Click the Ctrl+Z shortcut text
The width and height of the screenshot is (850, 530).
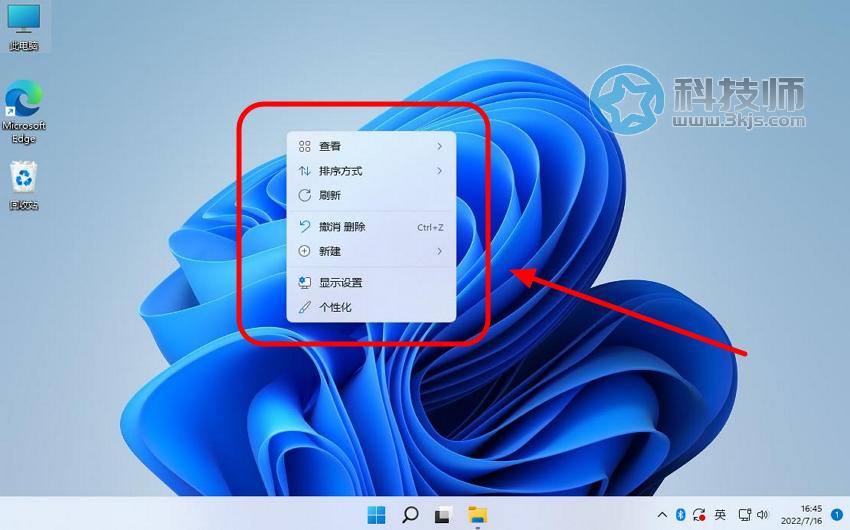pyautogui.click(x=430, y=228)
